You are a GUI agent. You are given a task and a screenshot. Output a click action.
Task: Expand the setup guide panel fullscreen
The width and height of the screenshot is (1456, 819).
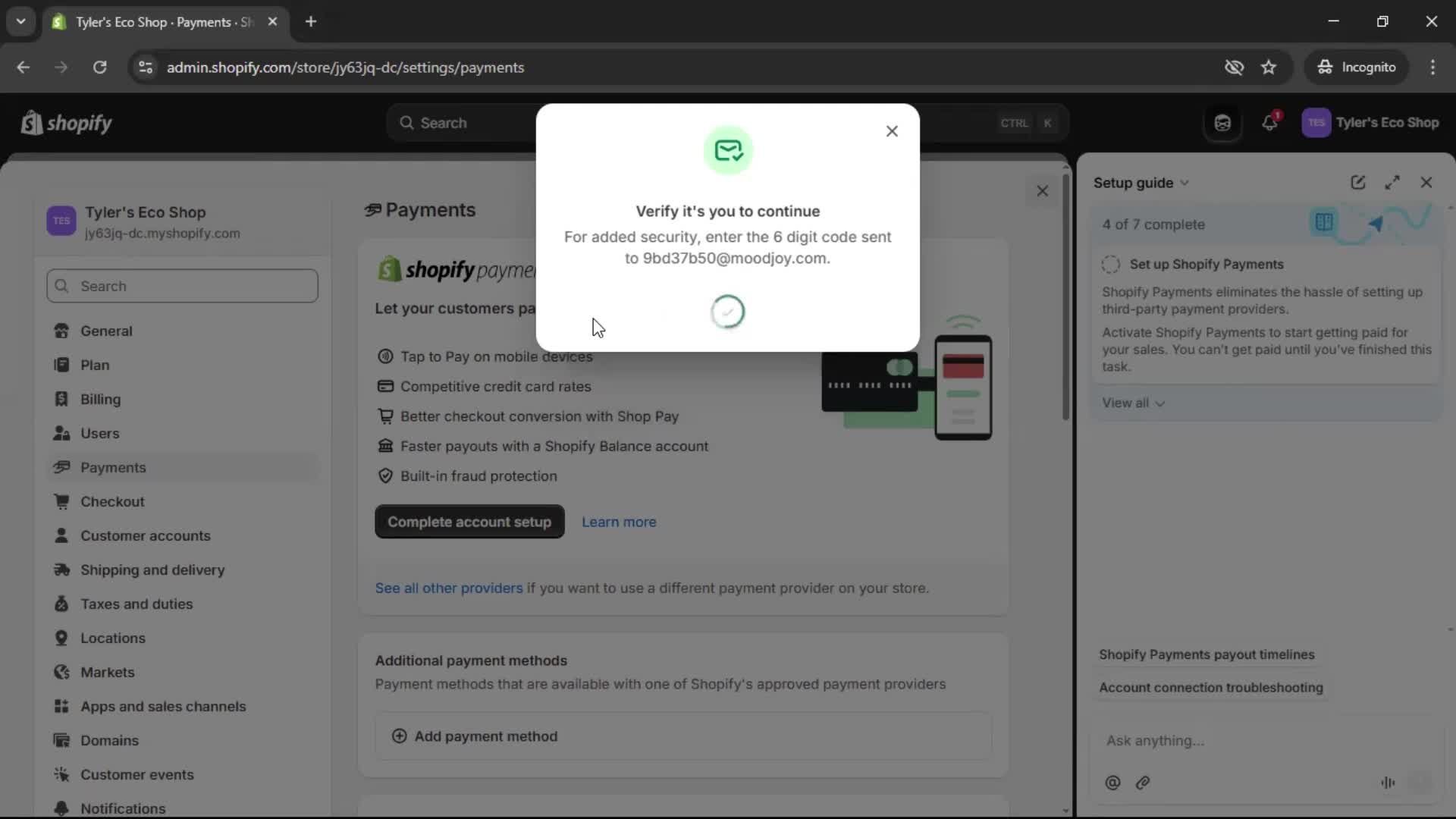pos(1392,183)
